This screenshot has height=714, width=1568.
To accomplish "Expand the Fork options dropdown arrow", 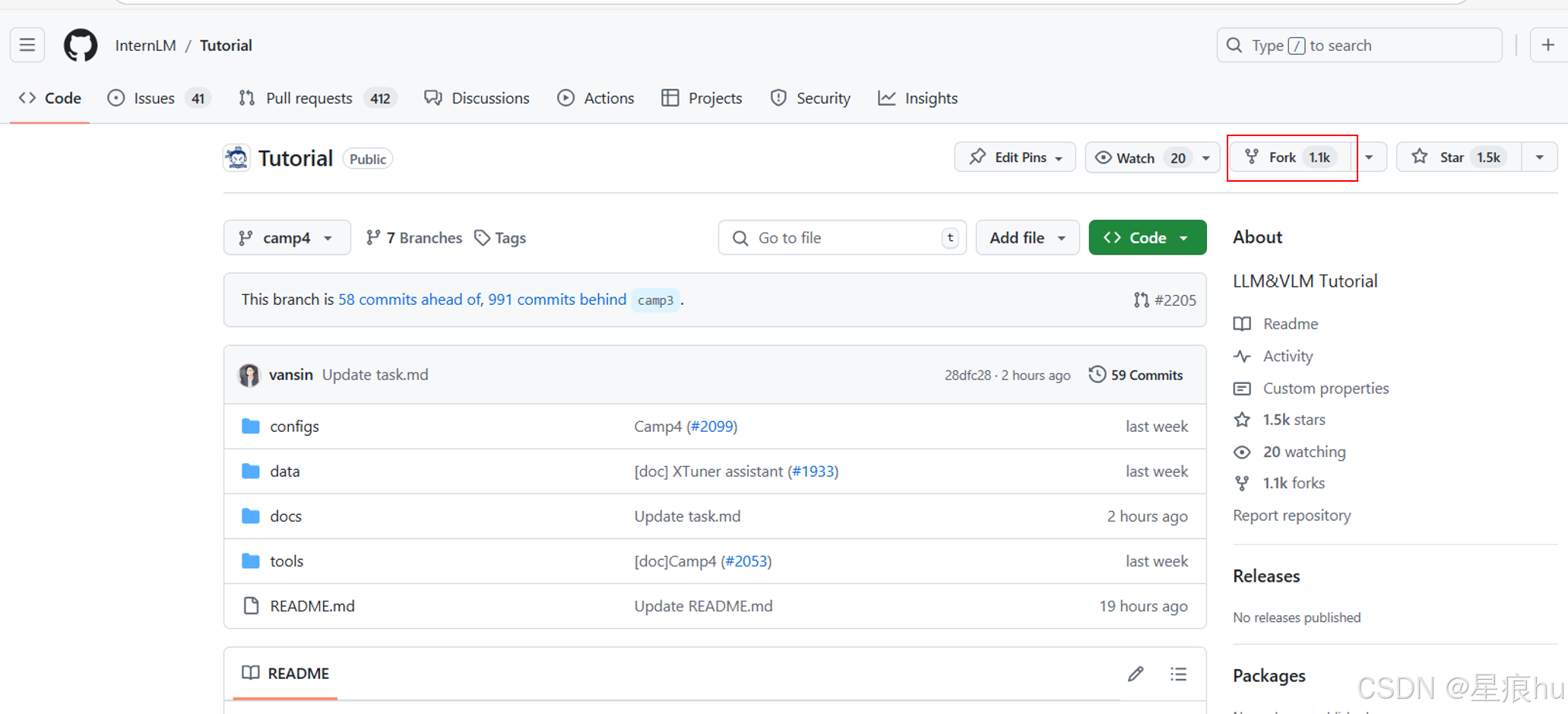I will (1369, 157).
